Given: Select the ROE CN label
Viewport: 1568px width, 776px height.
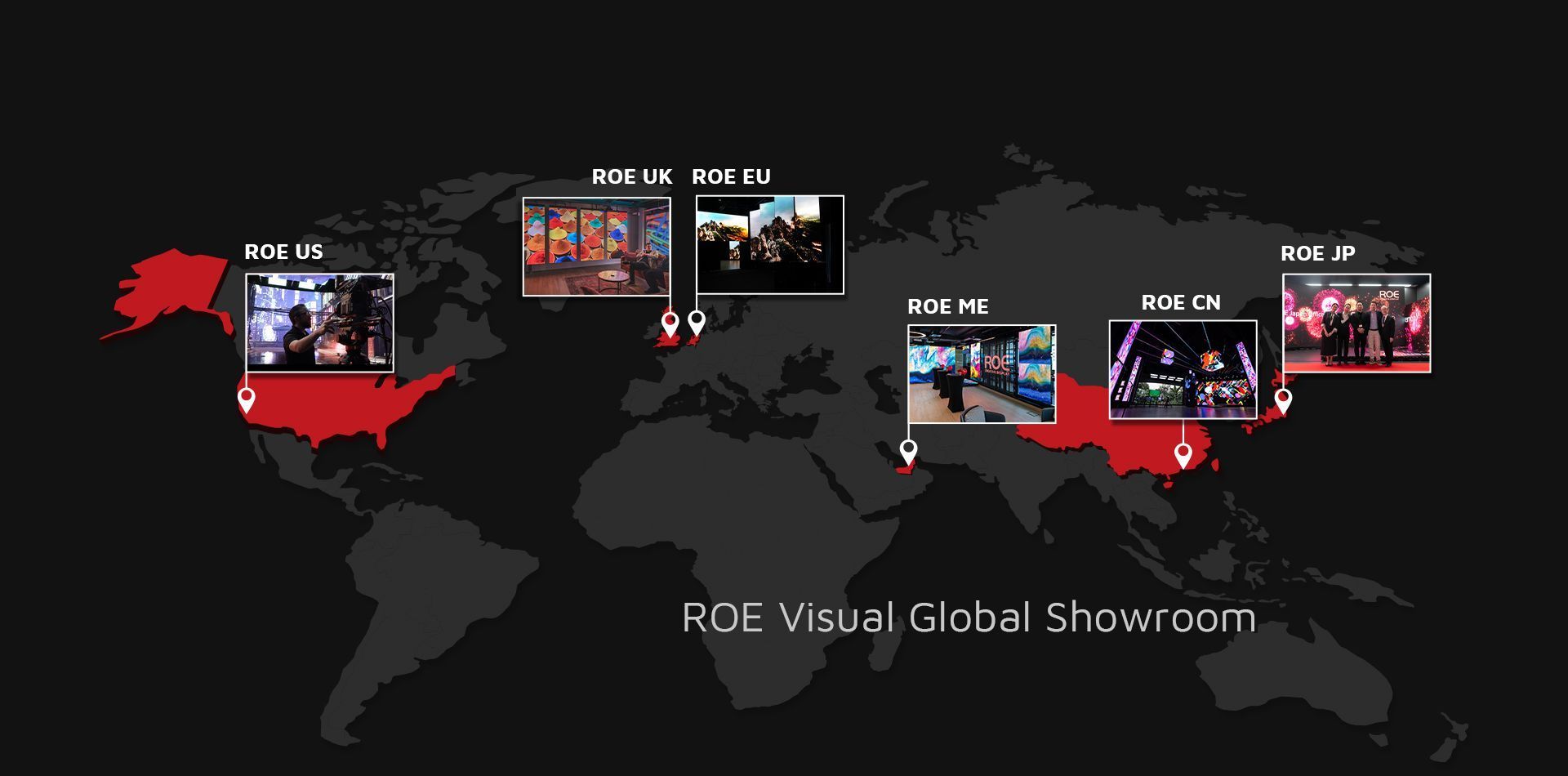Looking at the screenshot, I should pyautogui.click(x=1181, y=302).
